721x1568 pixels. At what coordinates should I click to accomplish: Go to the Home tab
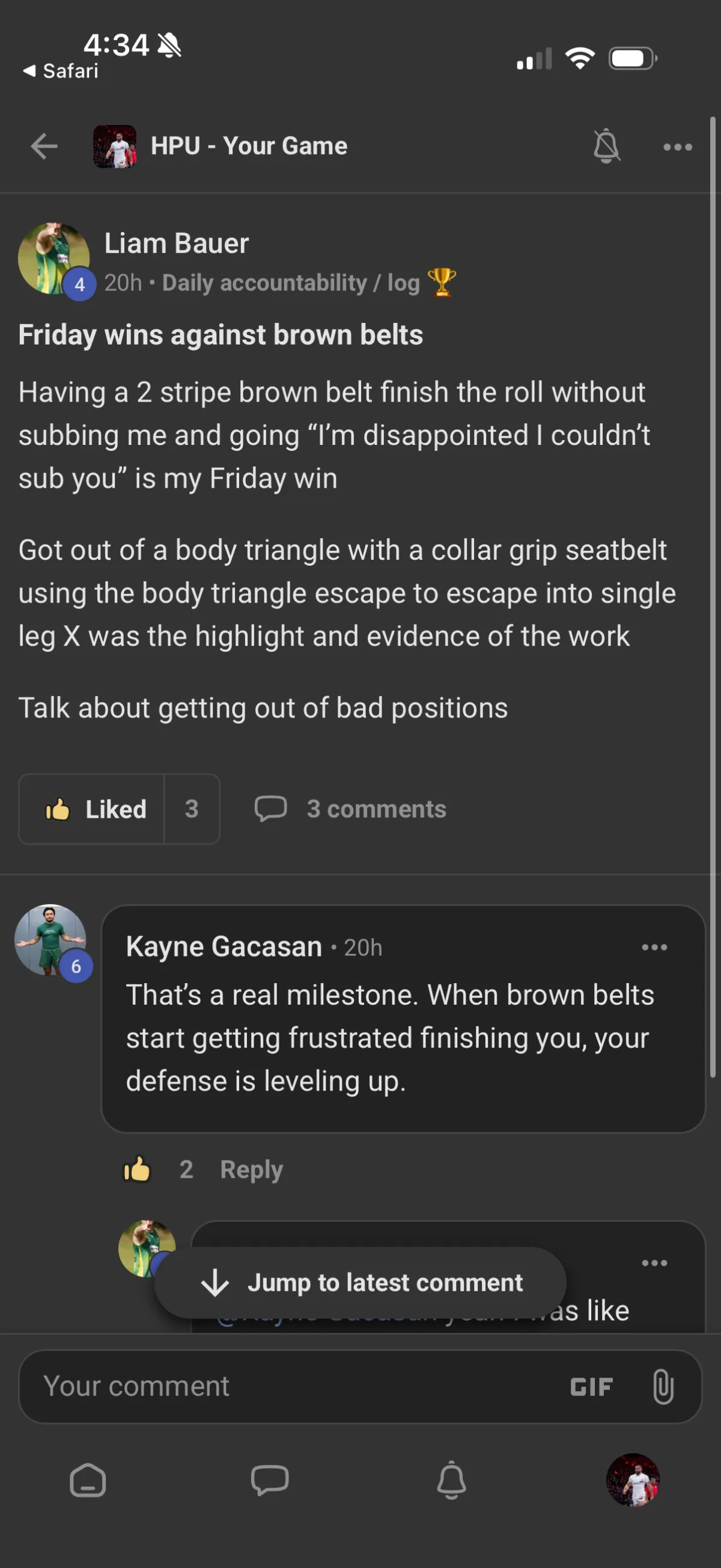click(88, 1480)
